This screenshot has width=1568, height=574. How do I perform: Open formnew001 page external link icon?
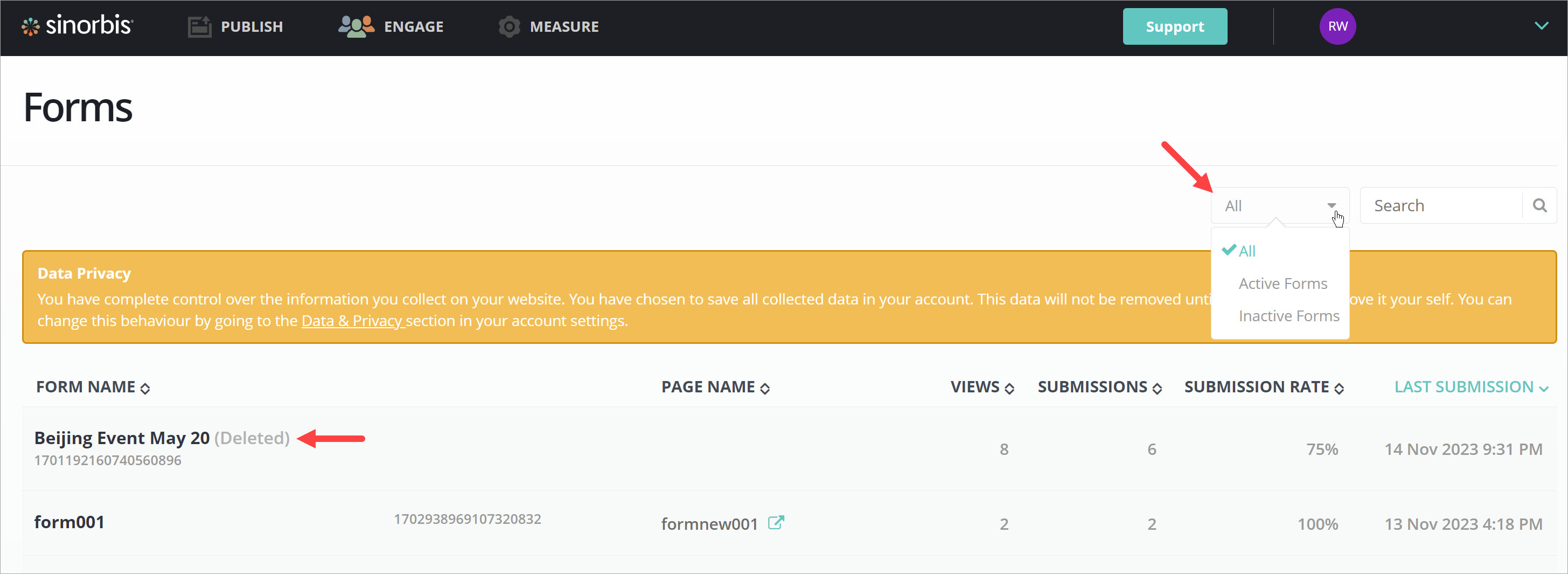[x=776, y=523]
